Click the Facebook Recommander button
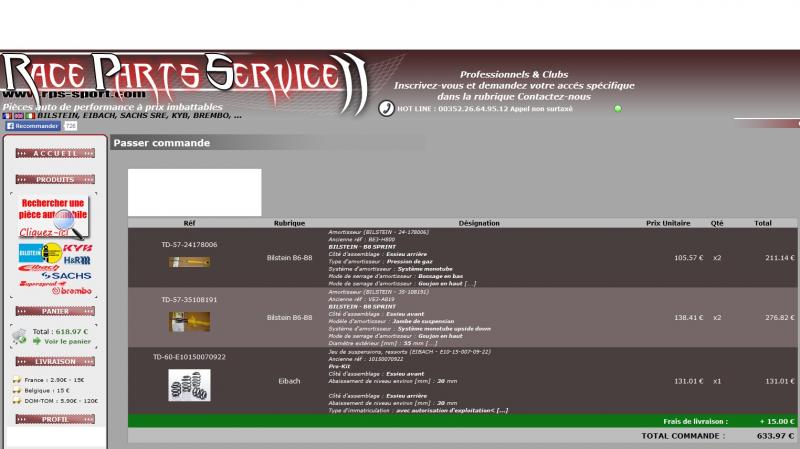 (33, 126)
